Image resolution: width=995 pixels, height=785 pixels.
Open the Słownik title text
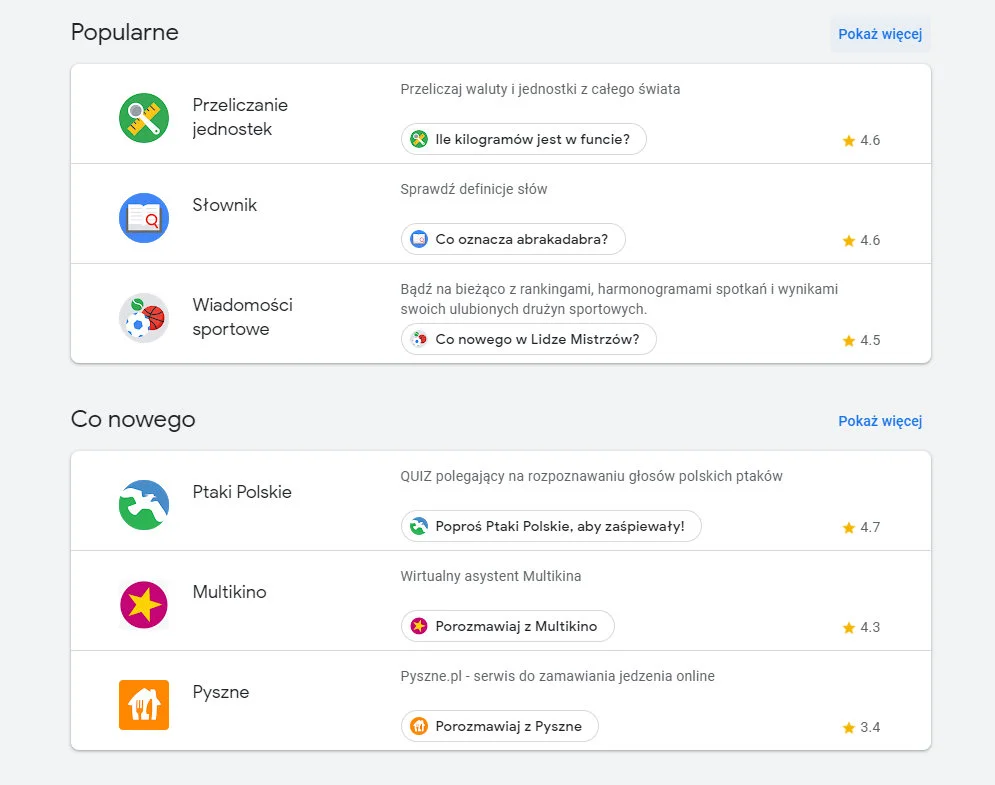point(225,205)
